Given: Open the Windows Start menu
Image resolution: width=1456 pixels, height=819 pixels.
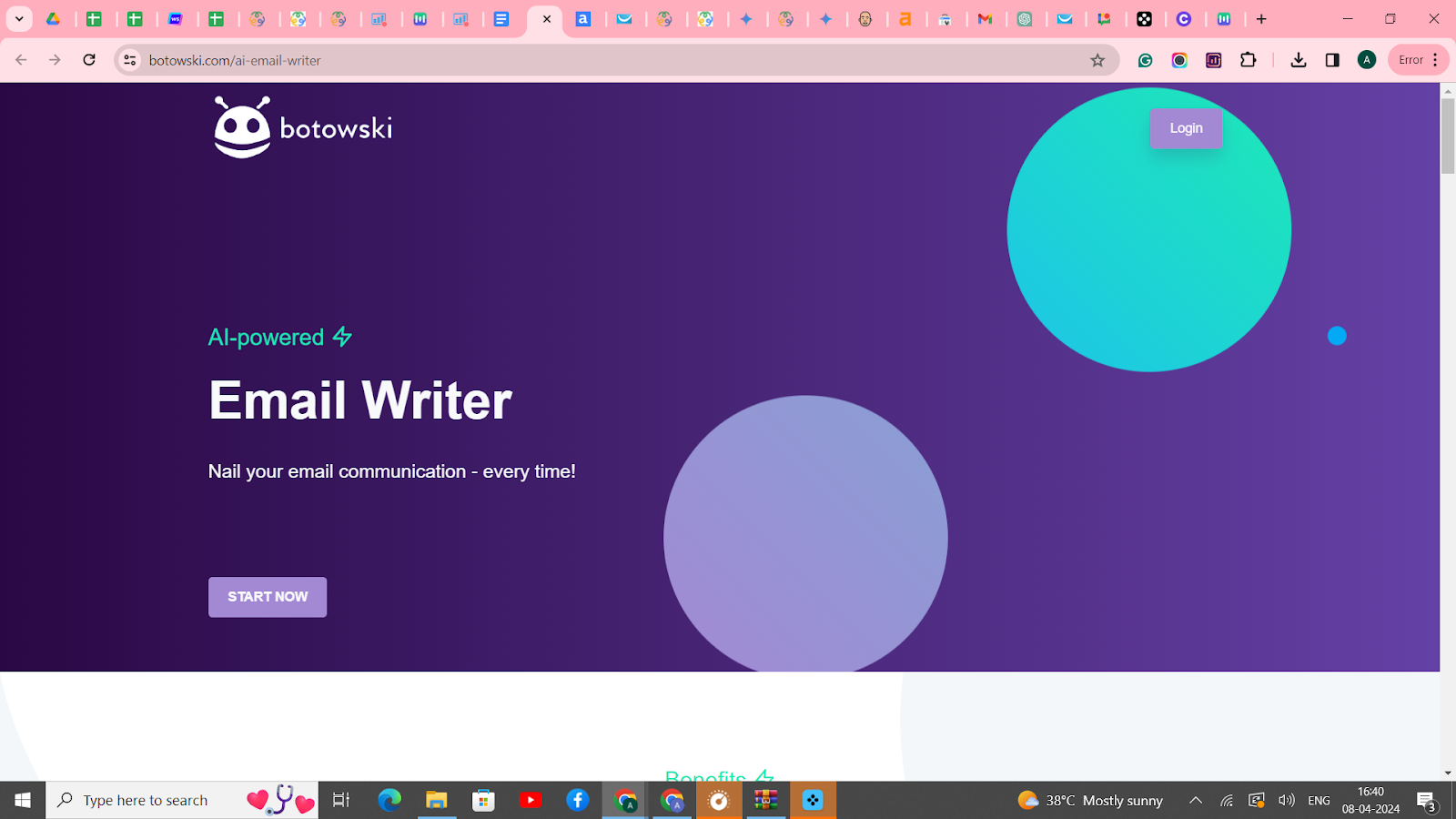Looking at the screenshot, I should pos(23,800).
